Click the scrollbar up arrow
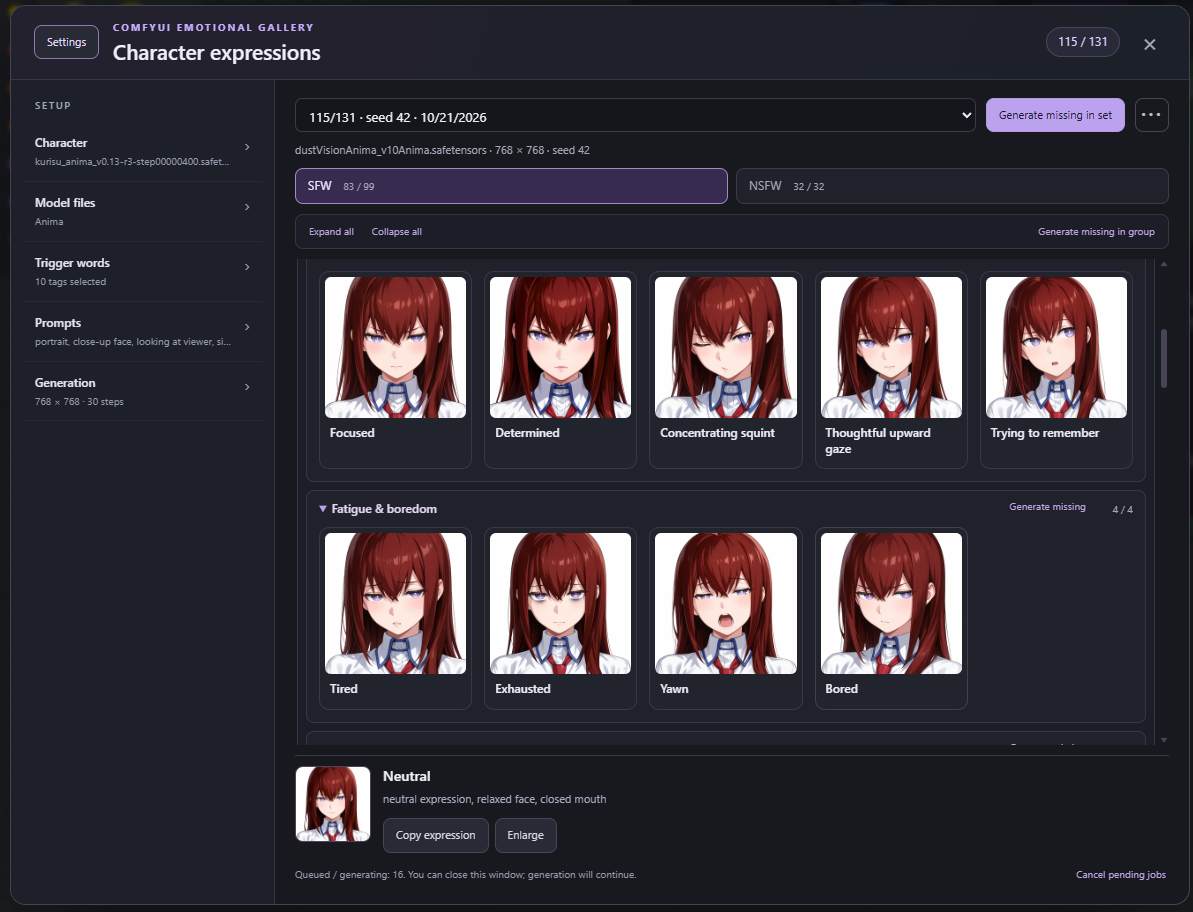Viewport: 1193px width, 912px height. click(x=1163, y=264)
